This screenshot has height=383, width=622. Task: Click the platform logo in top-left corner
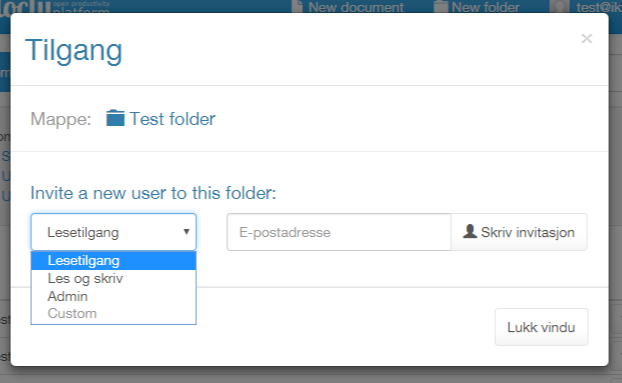(x=54, y=7)
